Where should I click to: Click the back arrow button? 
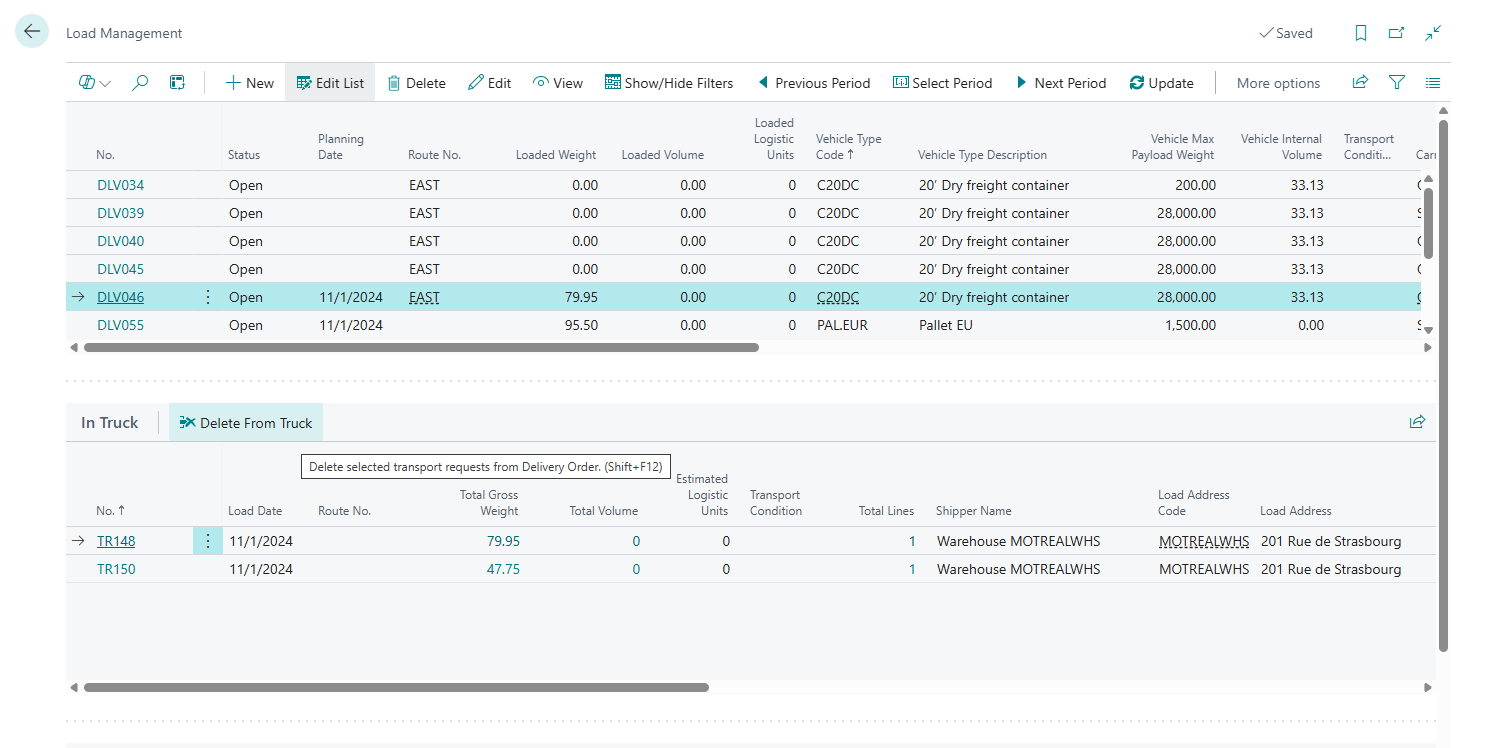pos(32,32)
